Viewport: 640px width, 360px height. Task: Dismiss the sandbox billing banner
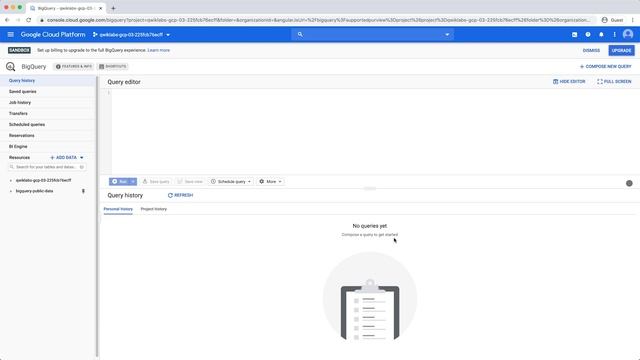[591, 51]
